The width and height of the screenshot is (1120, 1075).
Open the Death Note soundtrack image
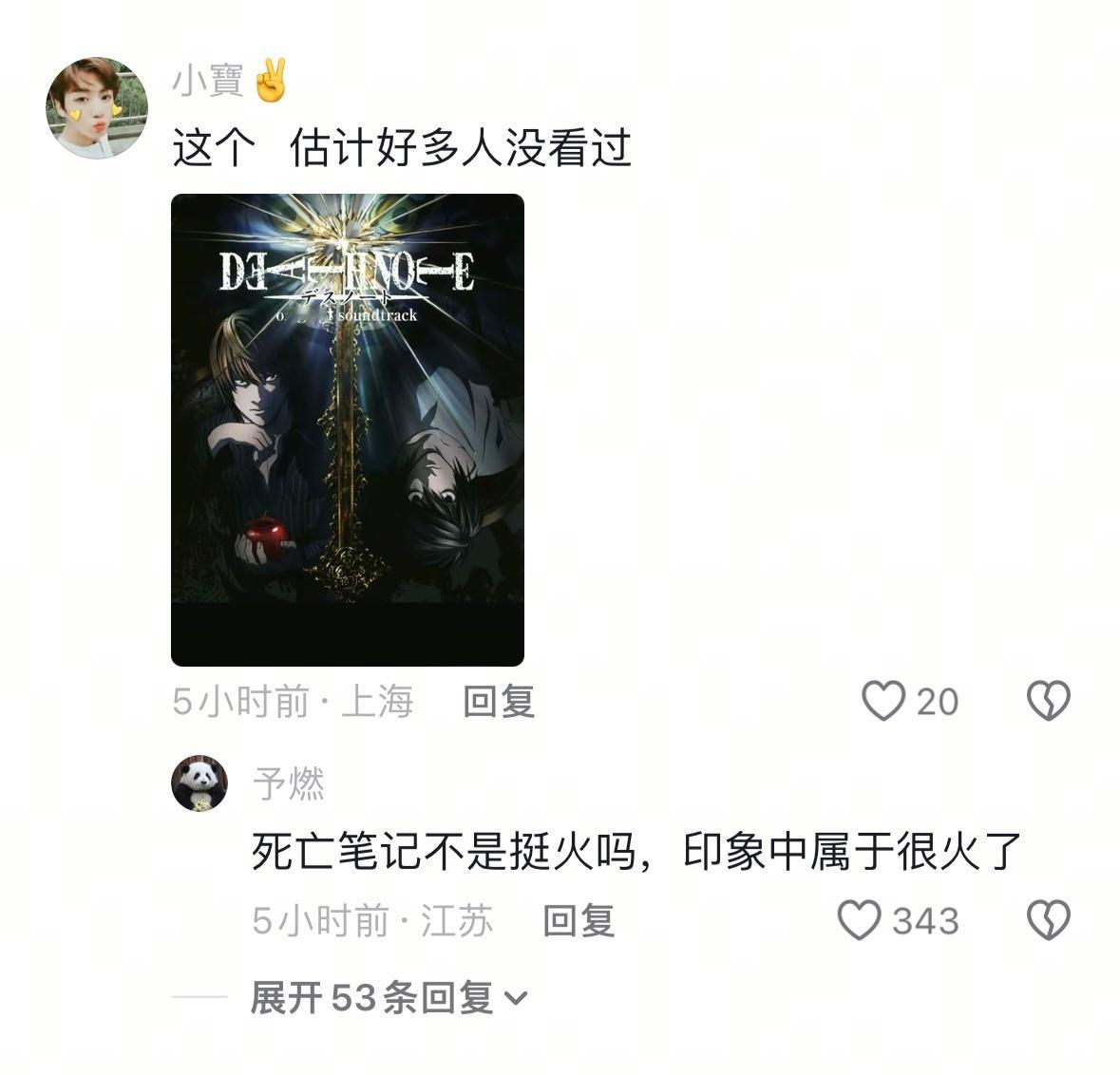click(347, 430)
